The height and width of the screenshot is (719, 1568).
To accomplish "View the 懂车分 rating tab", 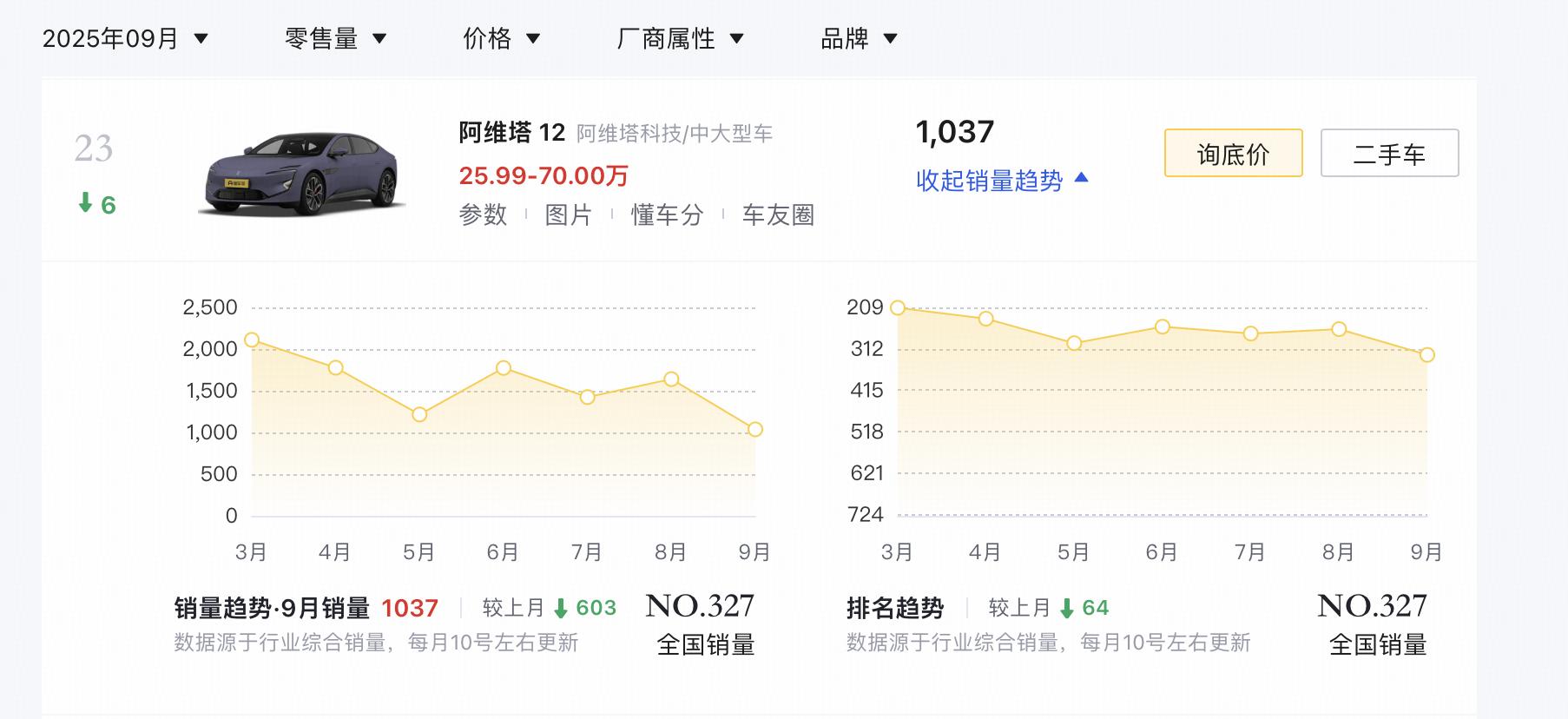I will pos(667,214).
